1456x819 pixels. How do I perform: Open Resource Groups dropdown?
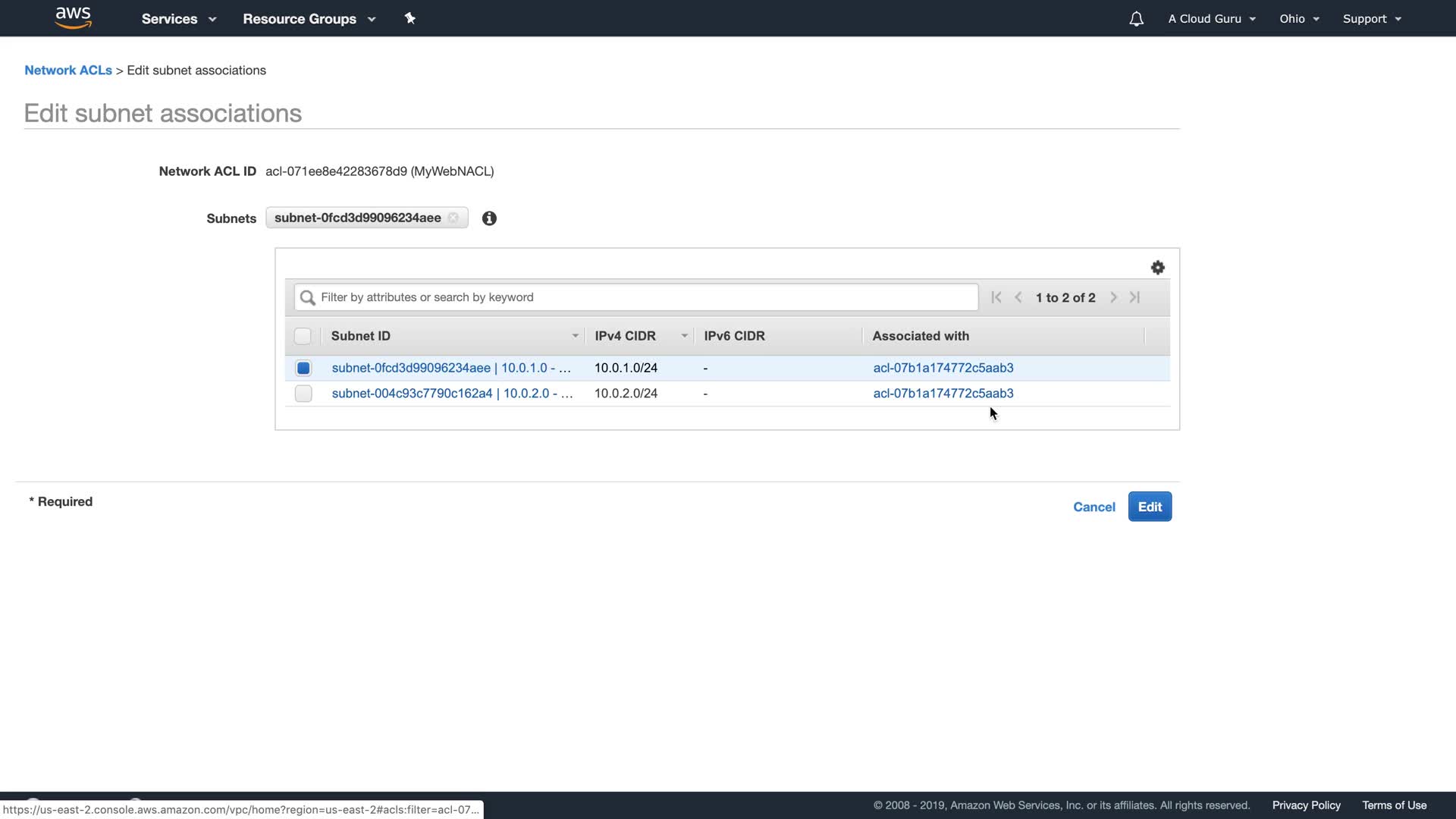click(309, 19)
